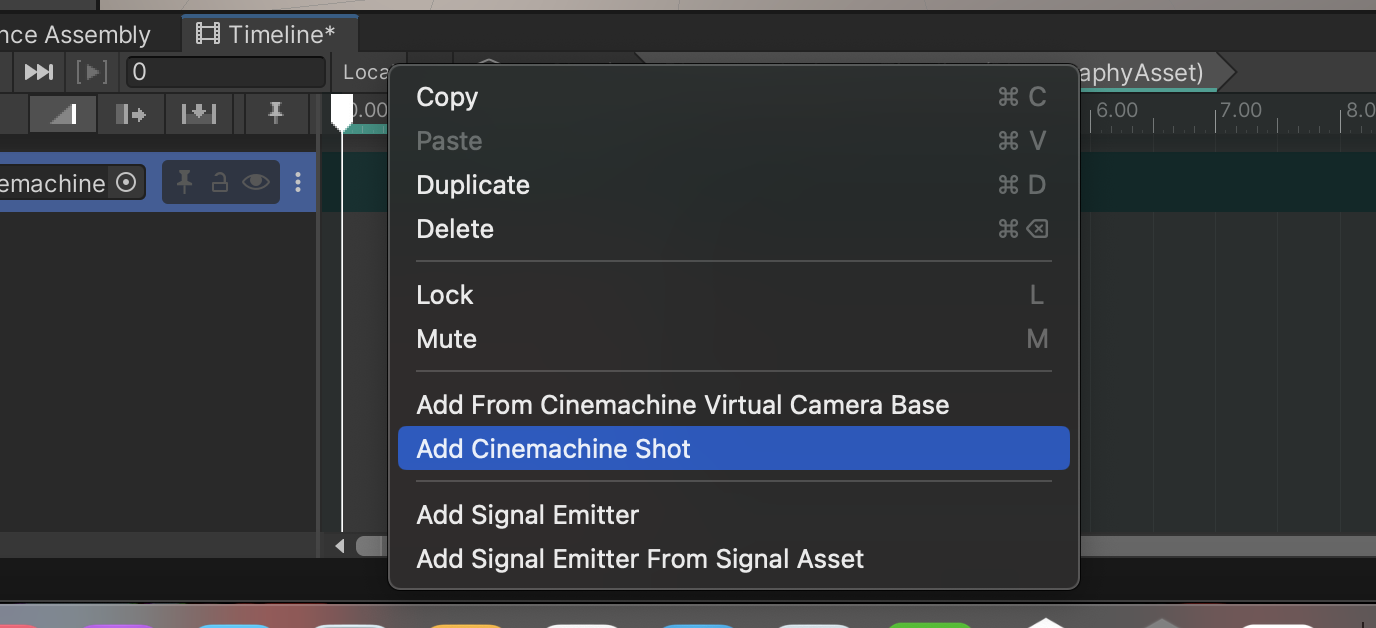Choose Add Cinemachine Shot from context menu

tap(553, 449)
